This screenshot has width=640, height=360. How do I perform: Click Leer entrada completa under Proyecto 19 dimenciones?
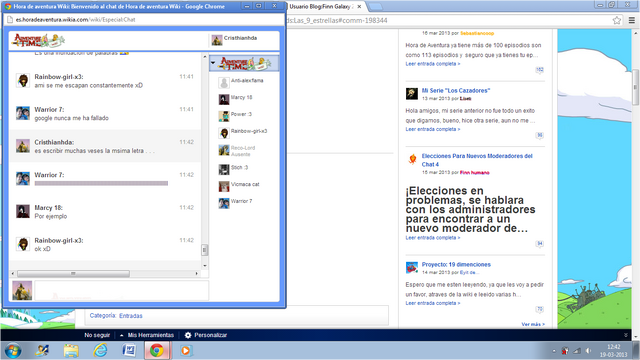433,303
